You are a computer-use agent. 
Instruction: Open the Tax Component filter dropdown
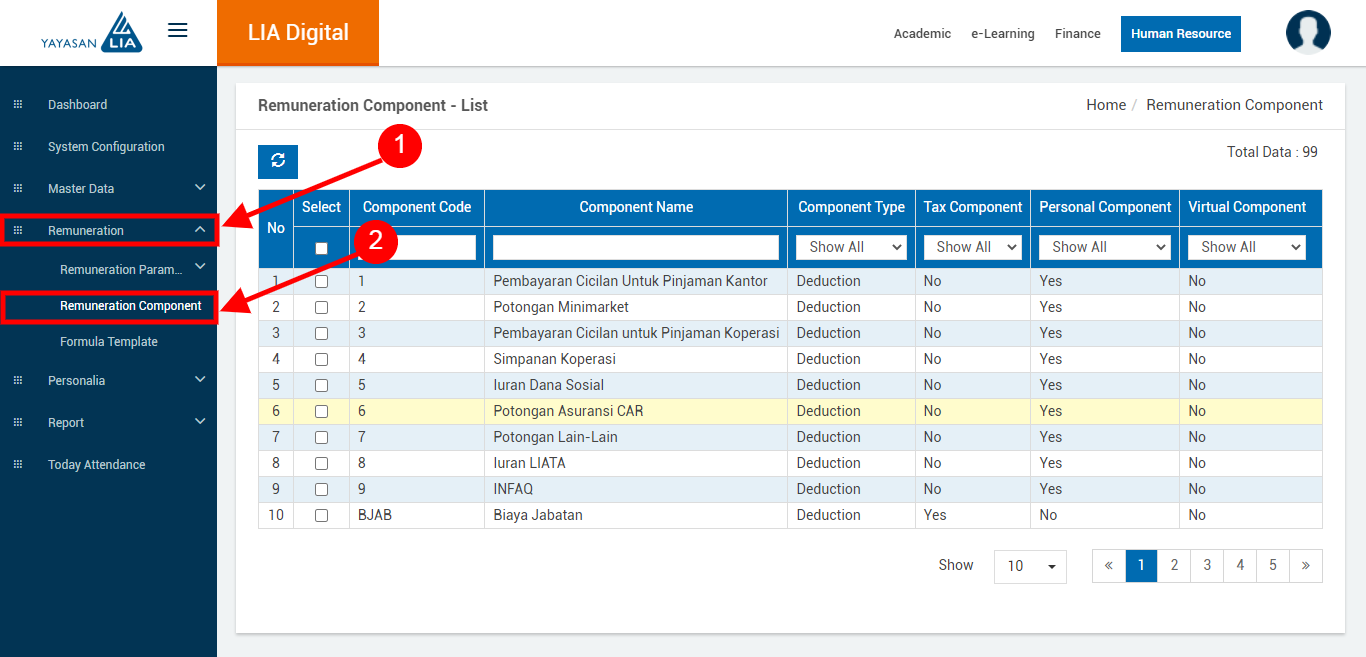point(972,247)
